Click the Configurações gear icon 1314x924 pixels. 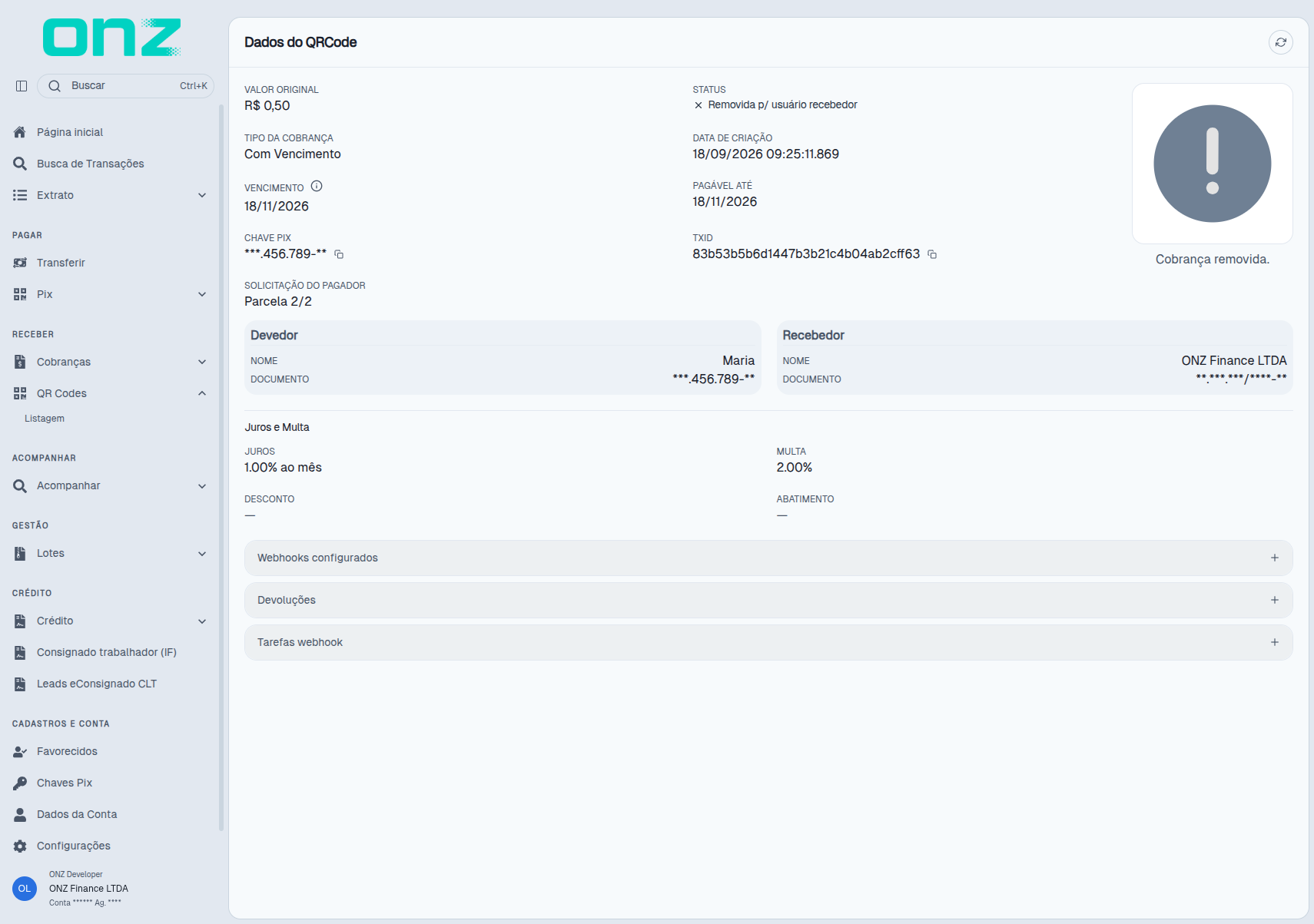[20, 846]
